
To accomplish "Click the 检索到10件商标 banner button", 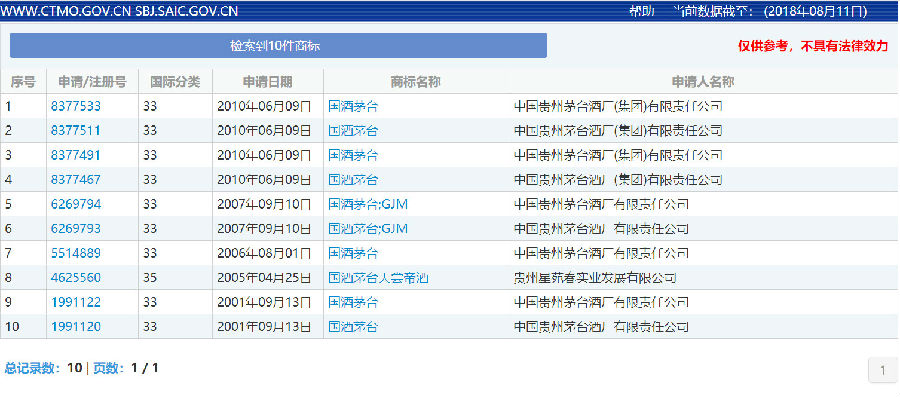I will coord(278,46).
